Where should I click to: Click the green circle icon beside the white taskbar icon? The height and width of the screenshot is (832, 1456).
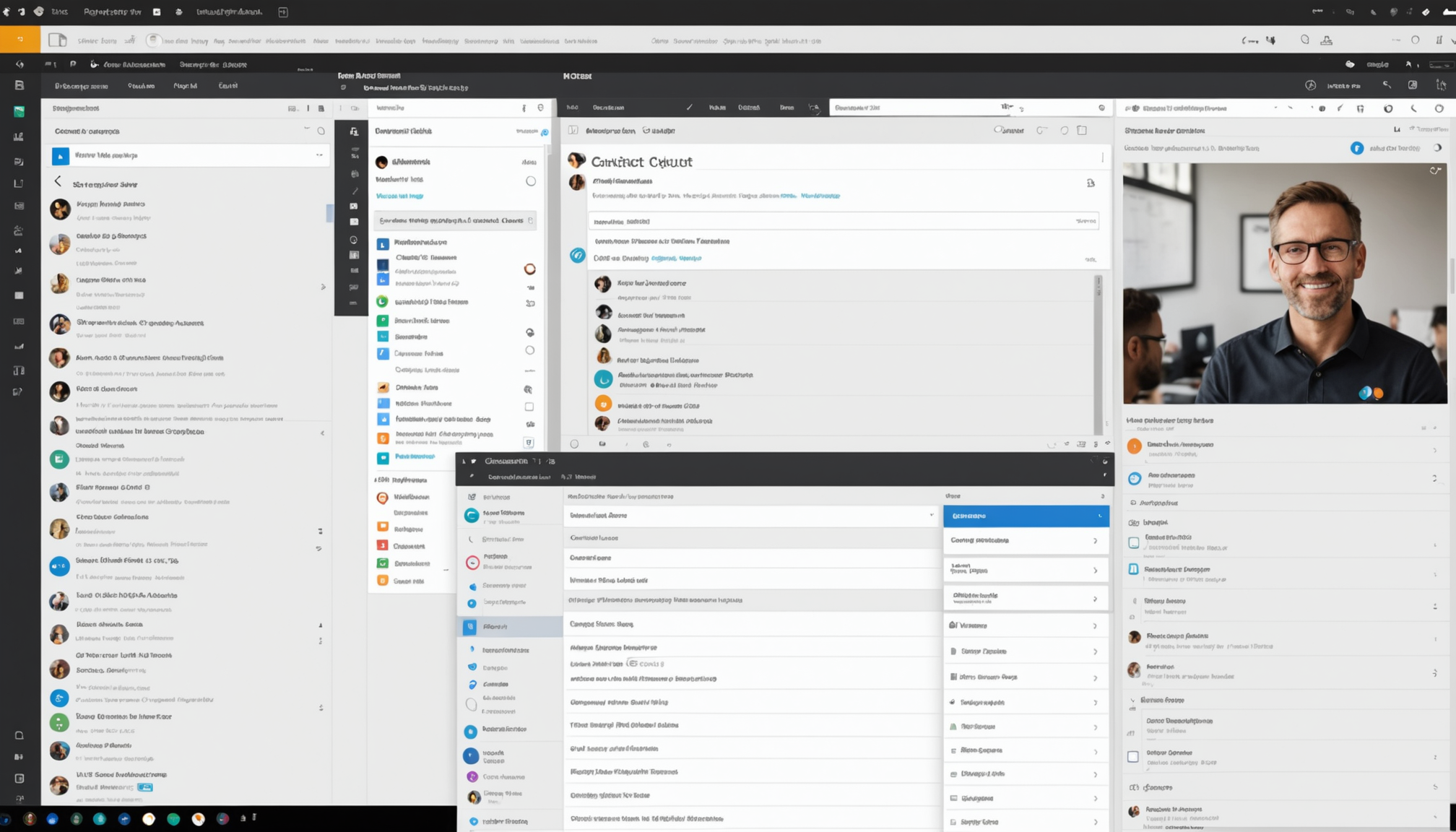pos(173,818)
